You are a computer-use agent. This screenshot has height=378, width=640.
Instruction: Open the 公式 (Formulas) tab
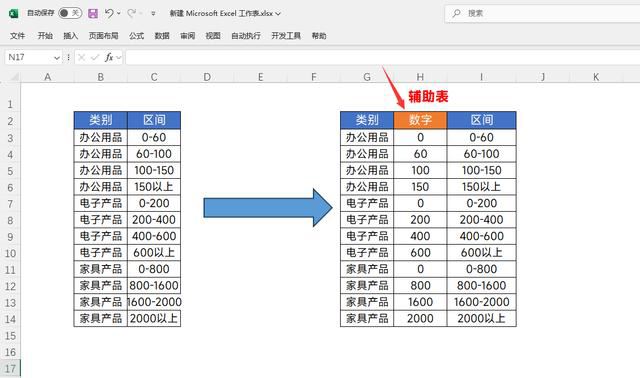pos(136,36)
